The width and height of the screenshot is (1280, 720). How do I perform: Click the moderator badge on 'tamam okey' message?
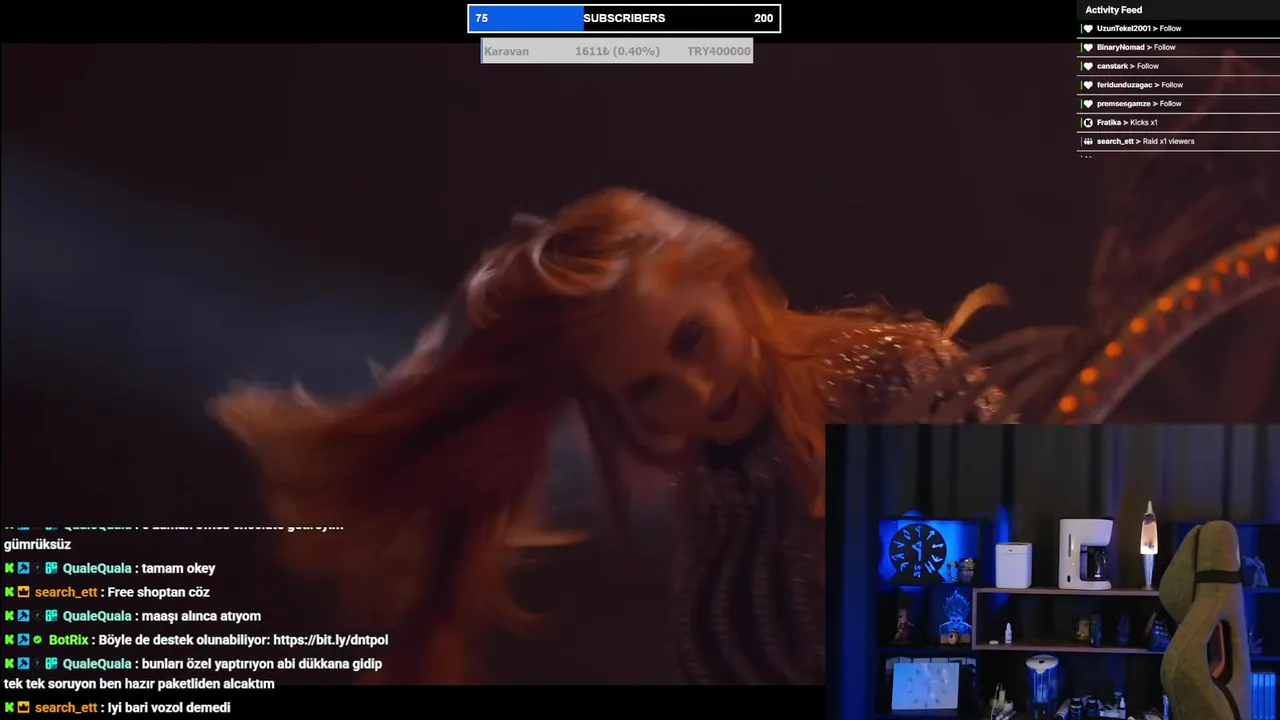point(23,568)
